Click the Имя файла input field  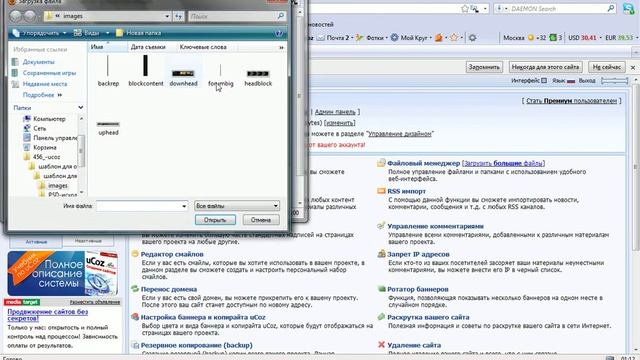coord(139,206)
